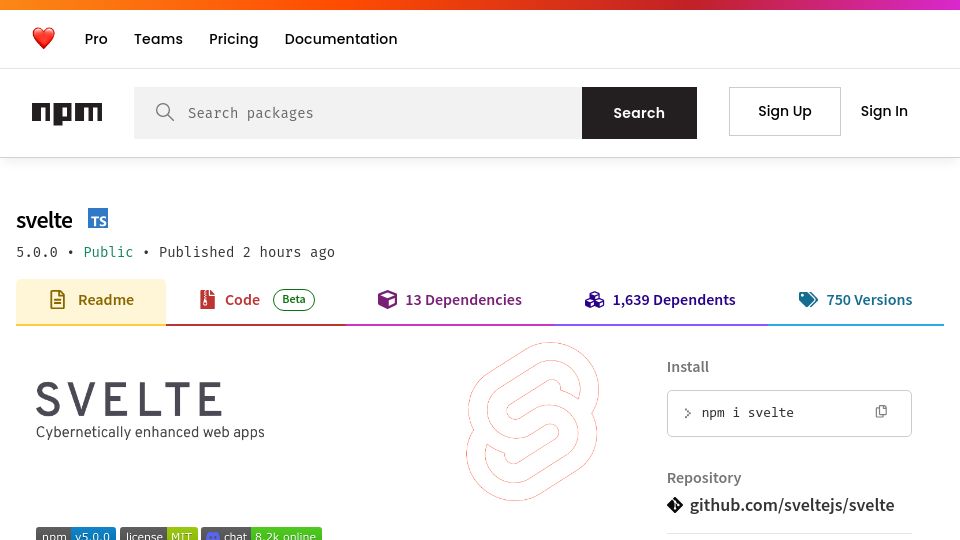Click the chat 8.2k online badge
The width and height of the screenshot is (960, 540).
[261, 534]
